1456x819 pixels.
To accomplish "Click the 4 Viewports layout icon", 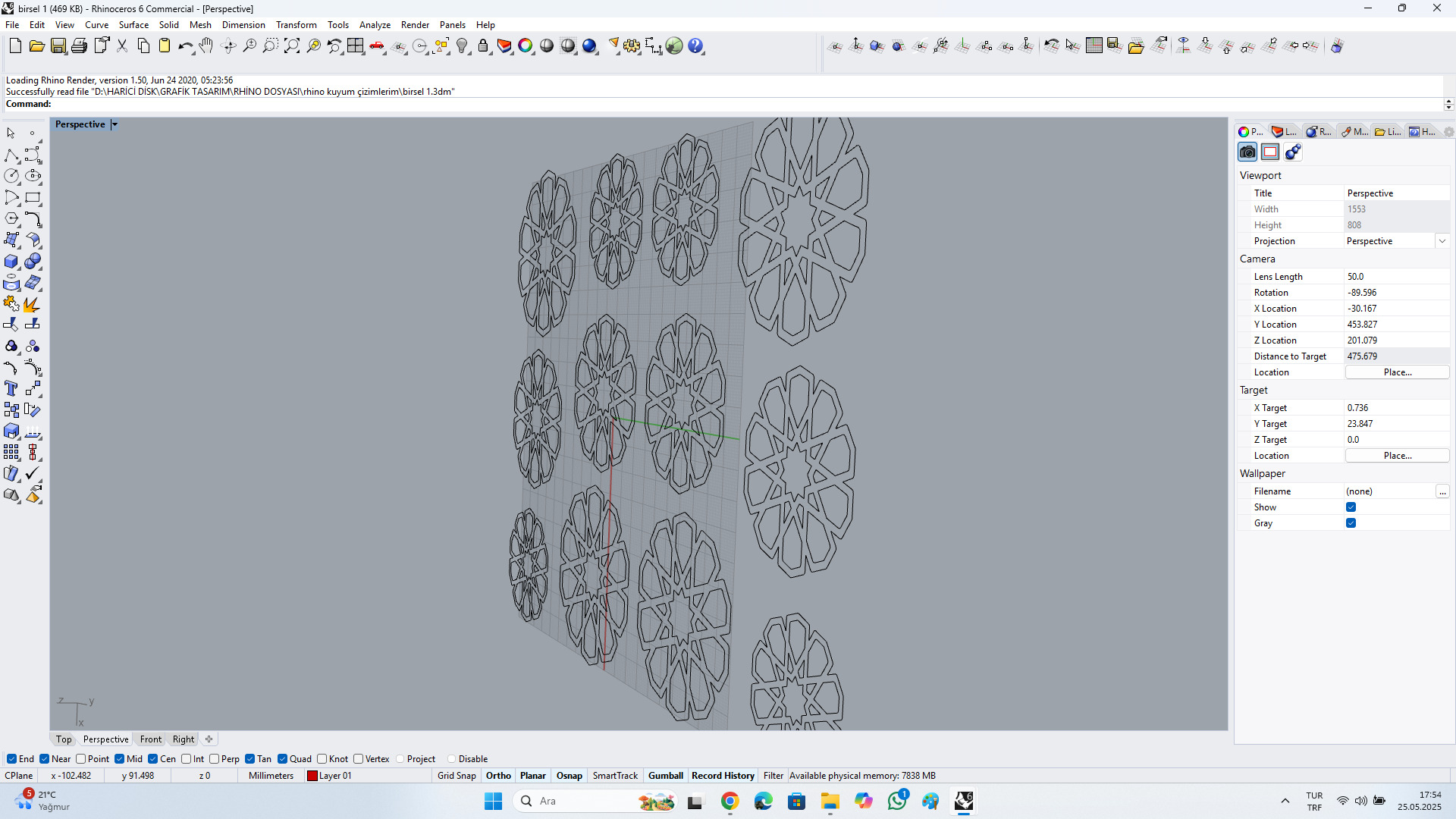I will coord(355,46).
